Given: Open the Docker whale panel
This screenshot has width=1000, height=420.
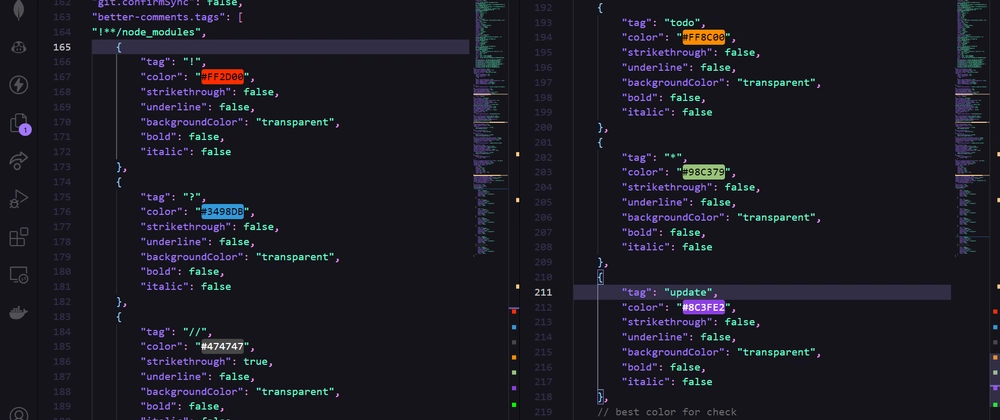Looking at the screenshot, I should [x=18, y=313].
